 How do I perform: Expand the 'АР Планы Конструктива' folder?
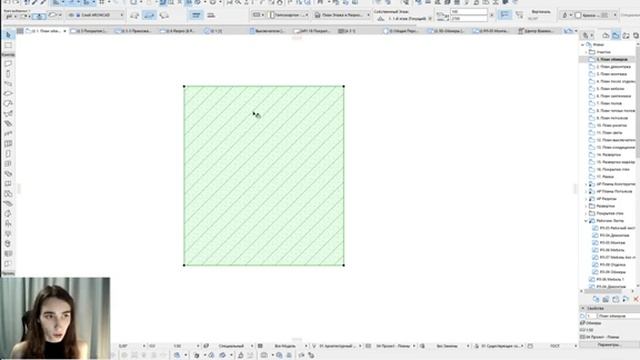(586, 184)
